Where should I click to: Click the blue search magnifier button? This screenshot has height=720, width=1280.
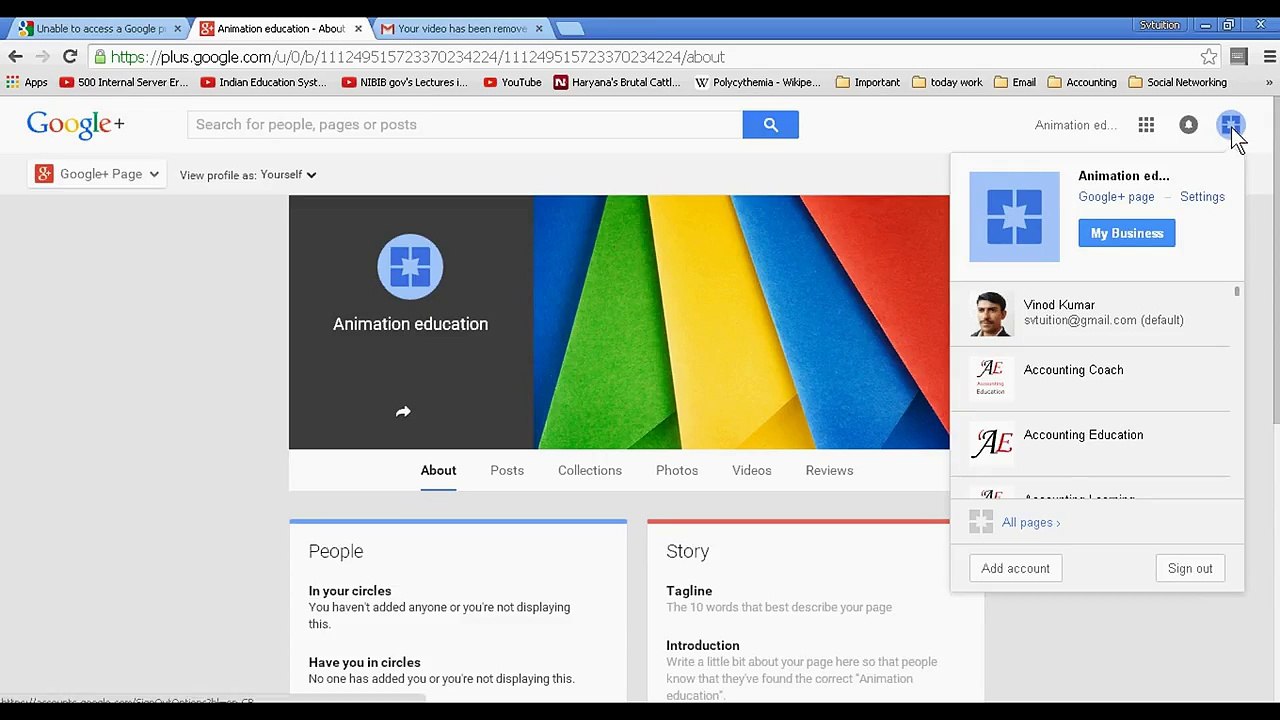pos(770,124)
